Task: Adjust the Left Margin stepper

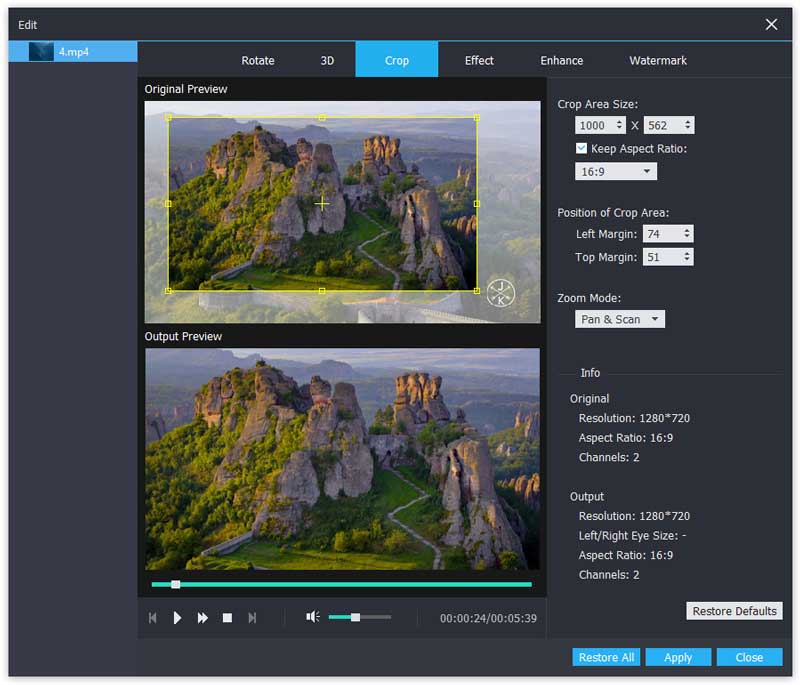Action: pos(687,234)
